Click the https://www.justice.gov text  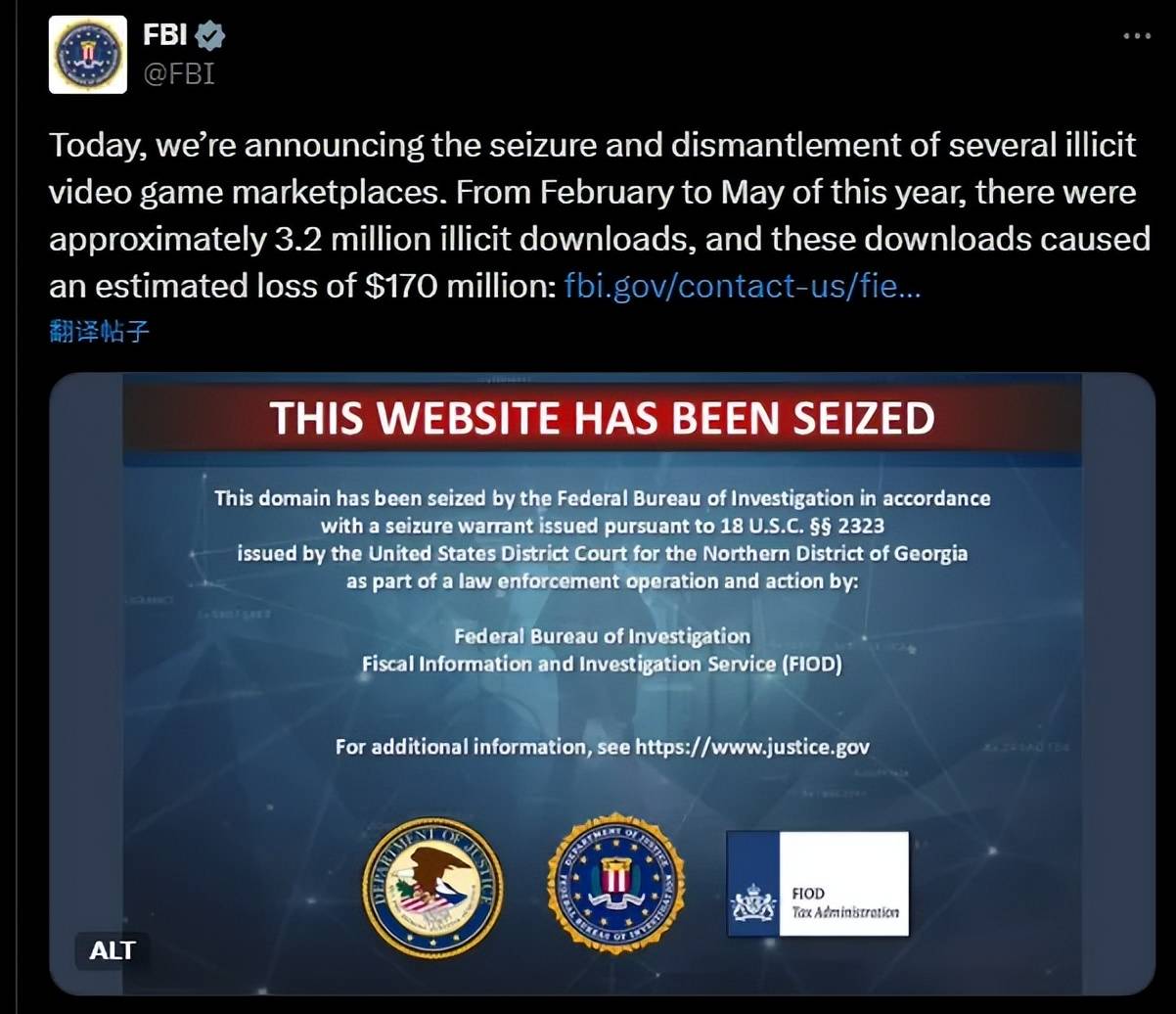(752, 747)
